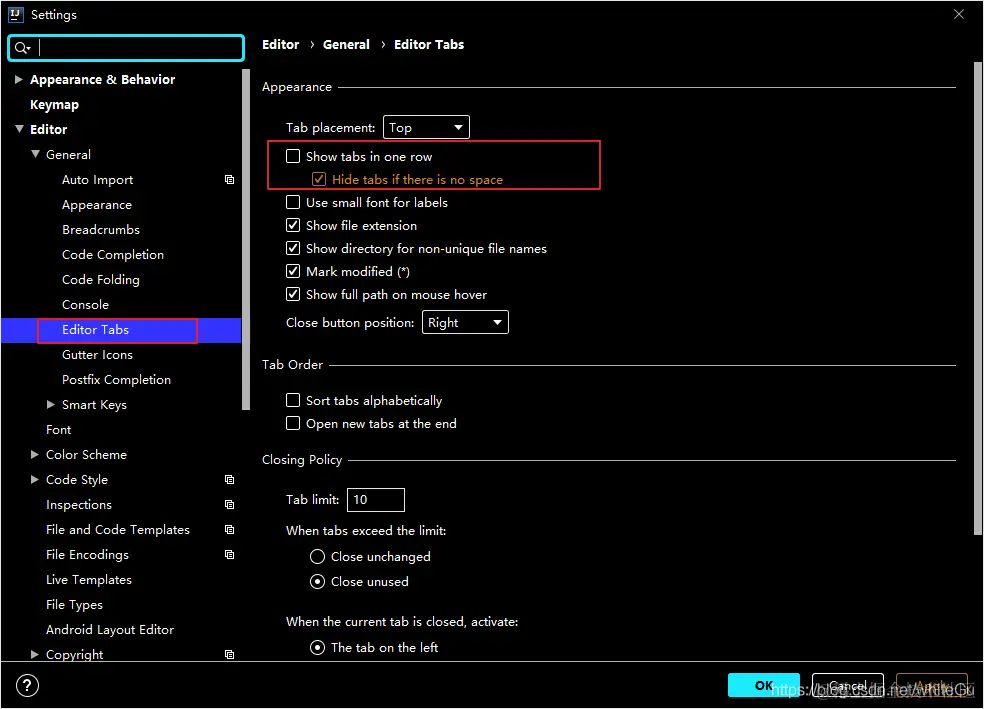Choose The tab on the left option

pos(318,648)
